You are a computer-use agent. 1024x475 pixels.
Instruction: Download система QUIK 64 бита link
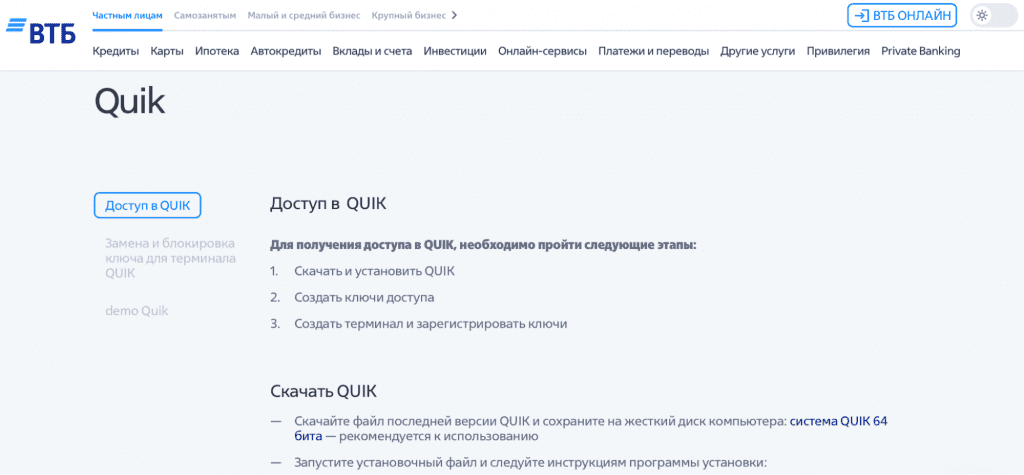pos(838,421)
